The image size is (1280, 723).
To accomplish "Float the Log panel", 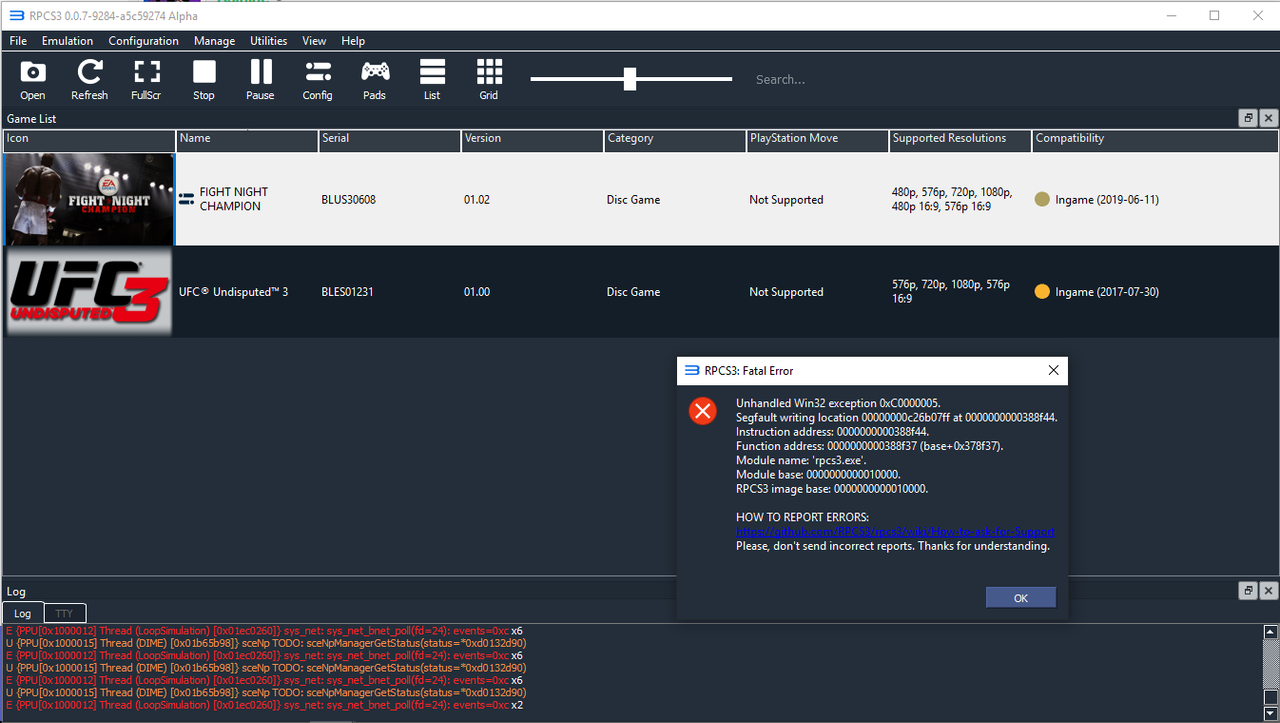I will tap(1248, 591).
